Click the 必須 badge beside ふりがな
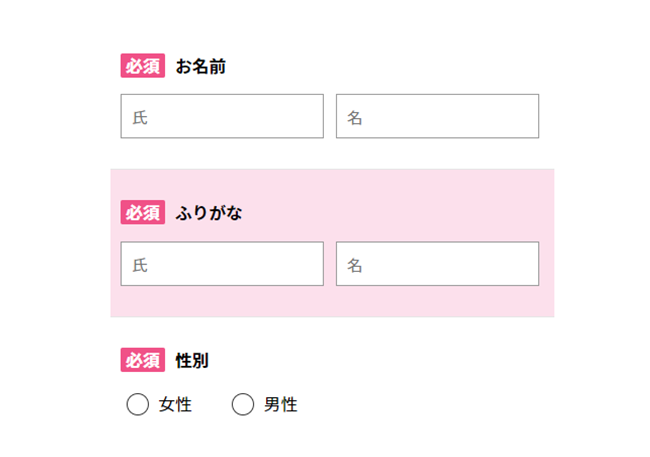The height and width of the screenshot is (457, 650). [142, 212]
